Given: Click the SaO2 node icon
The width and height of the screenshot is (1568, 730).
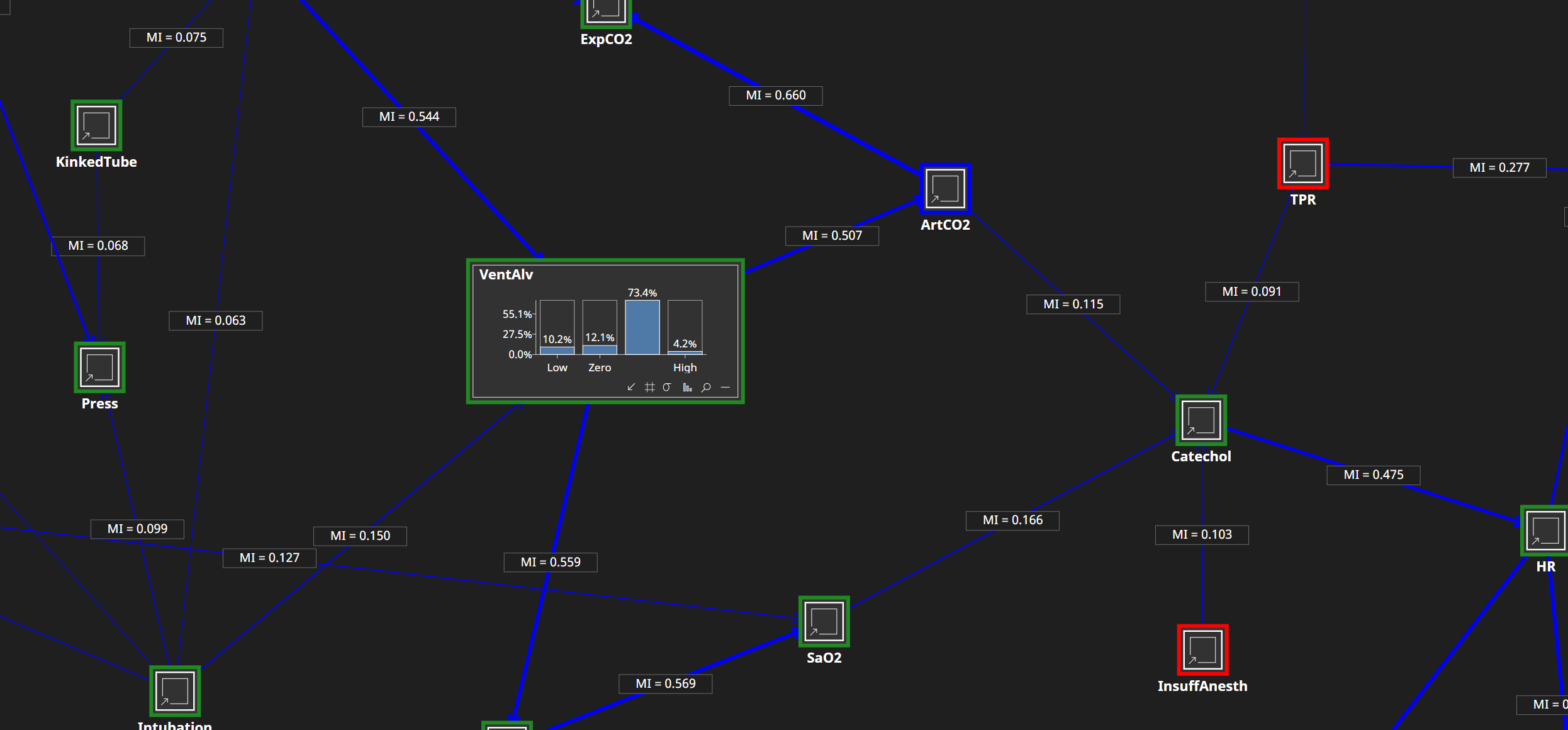Looking at the screenshot, I should [x=824, y=622].
